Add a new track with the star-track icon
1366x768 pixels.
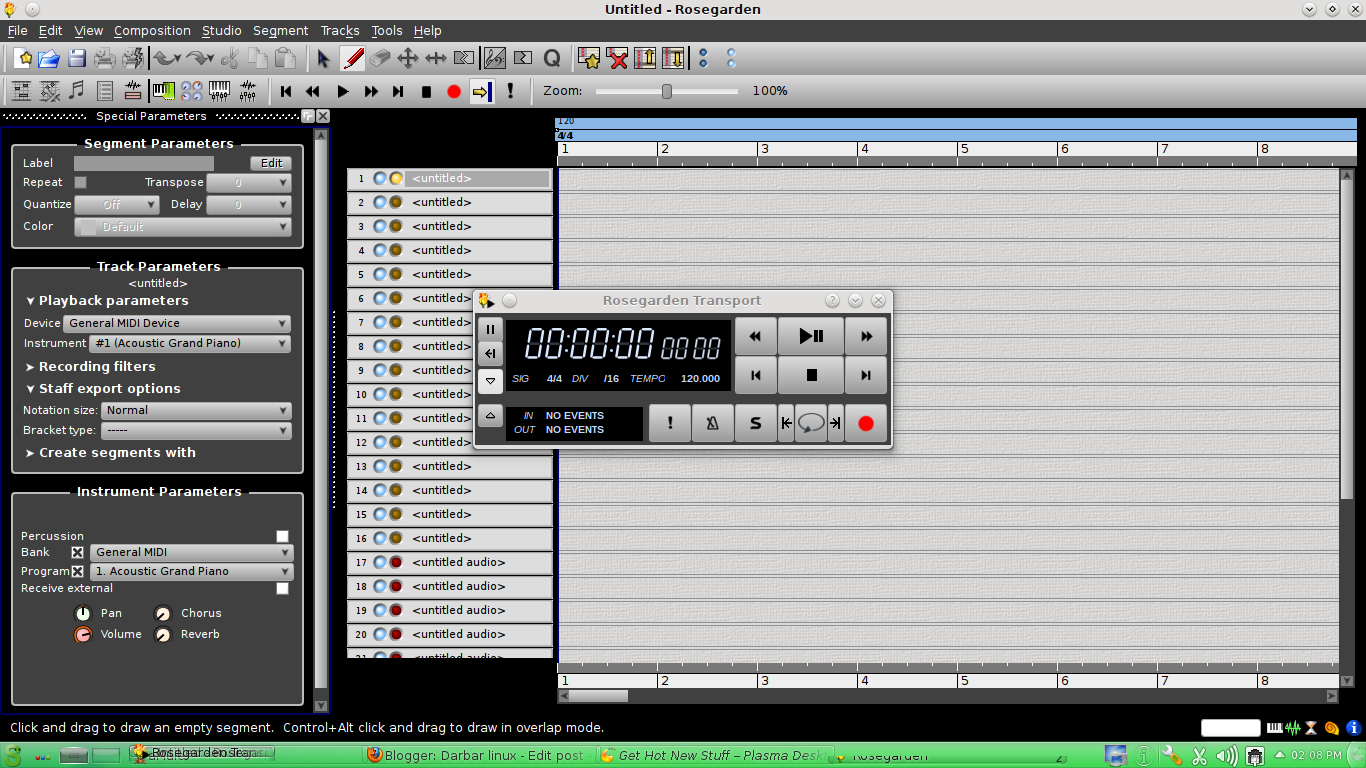click(589, 58)
